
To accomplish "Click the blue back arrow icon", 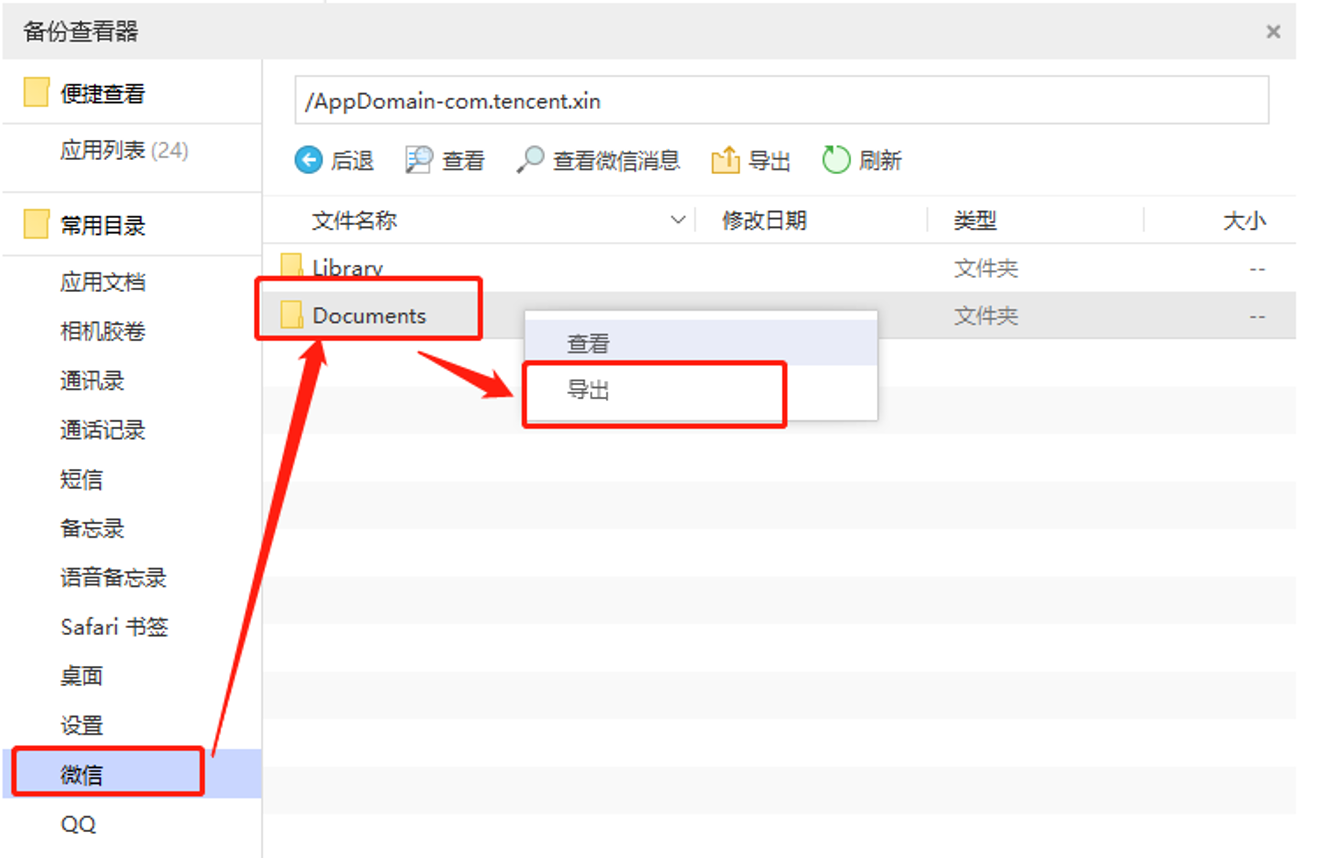I will coord(309,160).
